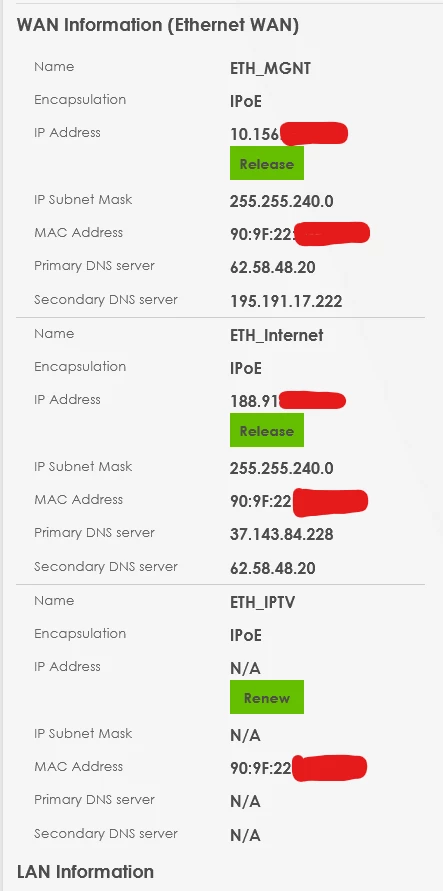Image resolution: width=443 pixels, height=891 pixels.
Task: Click the ETH_IPTV name value
Action: point(262,602)
